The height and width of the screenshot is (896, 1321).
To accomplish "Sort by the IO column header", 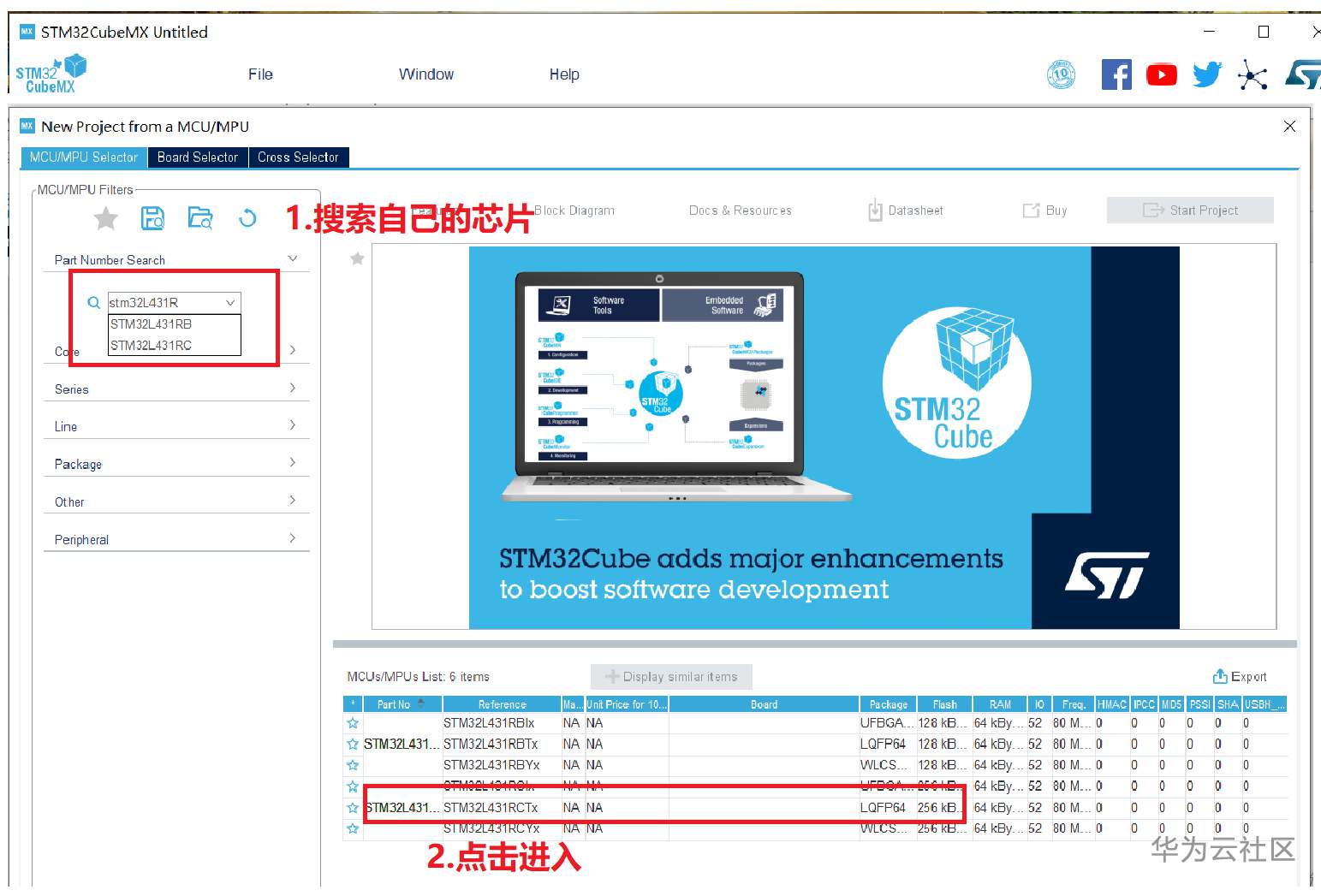I will (x=1039, y=704).
